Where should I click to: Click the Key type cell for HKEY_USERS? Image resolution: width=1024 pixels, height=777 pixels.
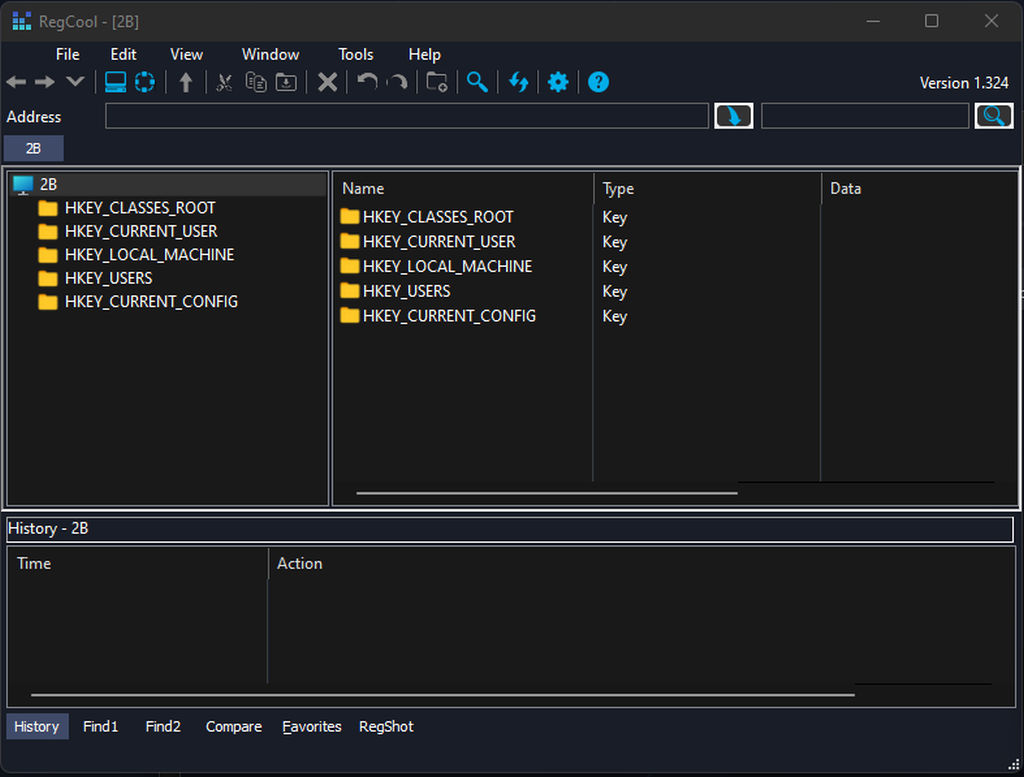point(615,292)
